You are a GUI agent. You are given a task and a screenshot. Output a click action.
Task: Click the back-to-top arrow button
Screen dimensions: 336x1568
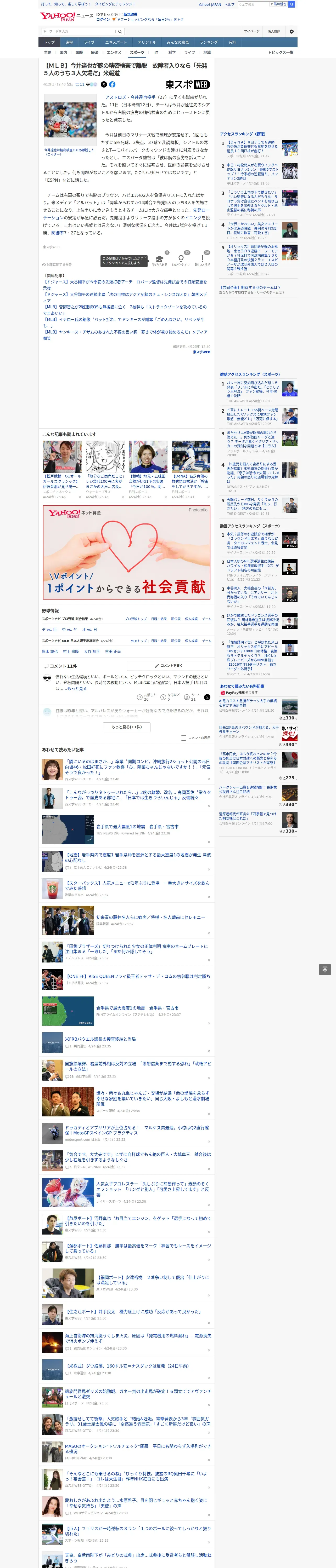click(x=325, y=970)
